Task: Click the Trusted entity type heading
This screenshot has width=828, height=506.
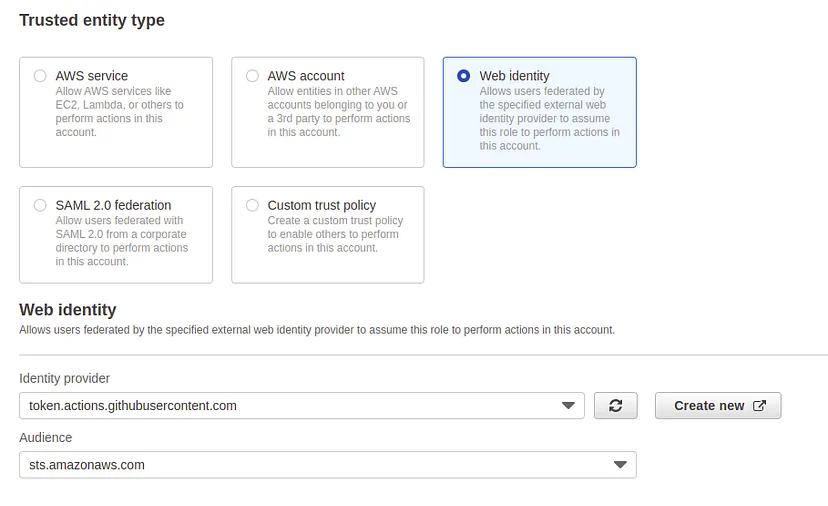Action: (x=92, y=20)
